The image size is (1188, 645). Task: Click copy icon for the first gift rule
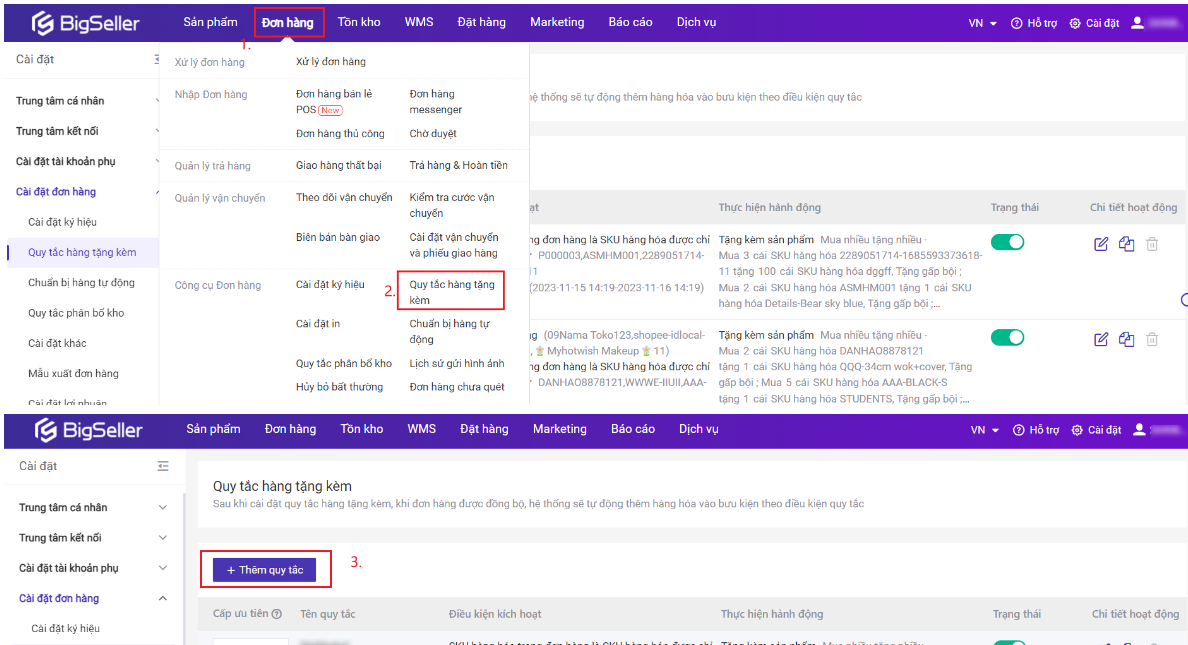[1126, 244]
